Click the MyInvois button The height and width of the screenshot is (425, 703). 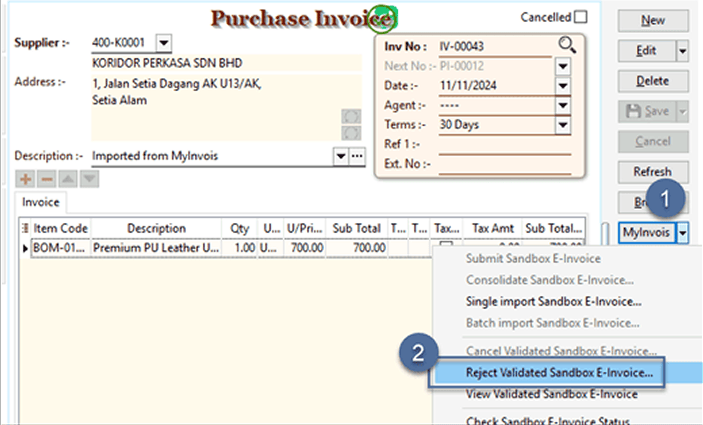click(x=647, y=233)
